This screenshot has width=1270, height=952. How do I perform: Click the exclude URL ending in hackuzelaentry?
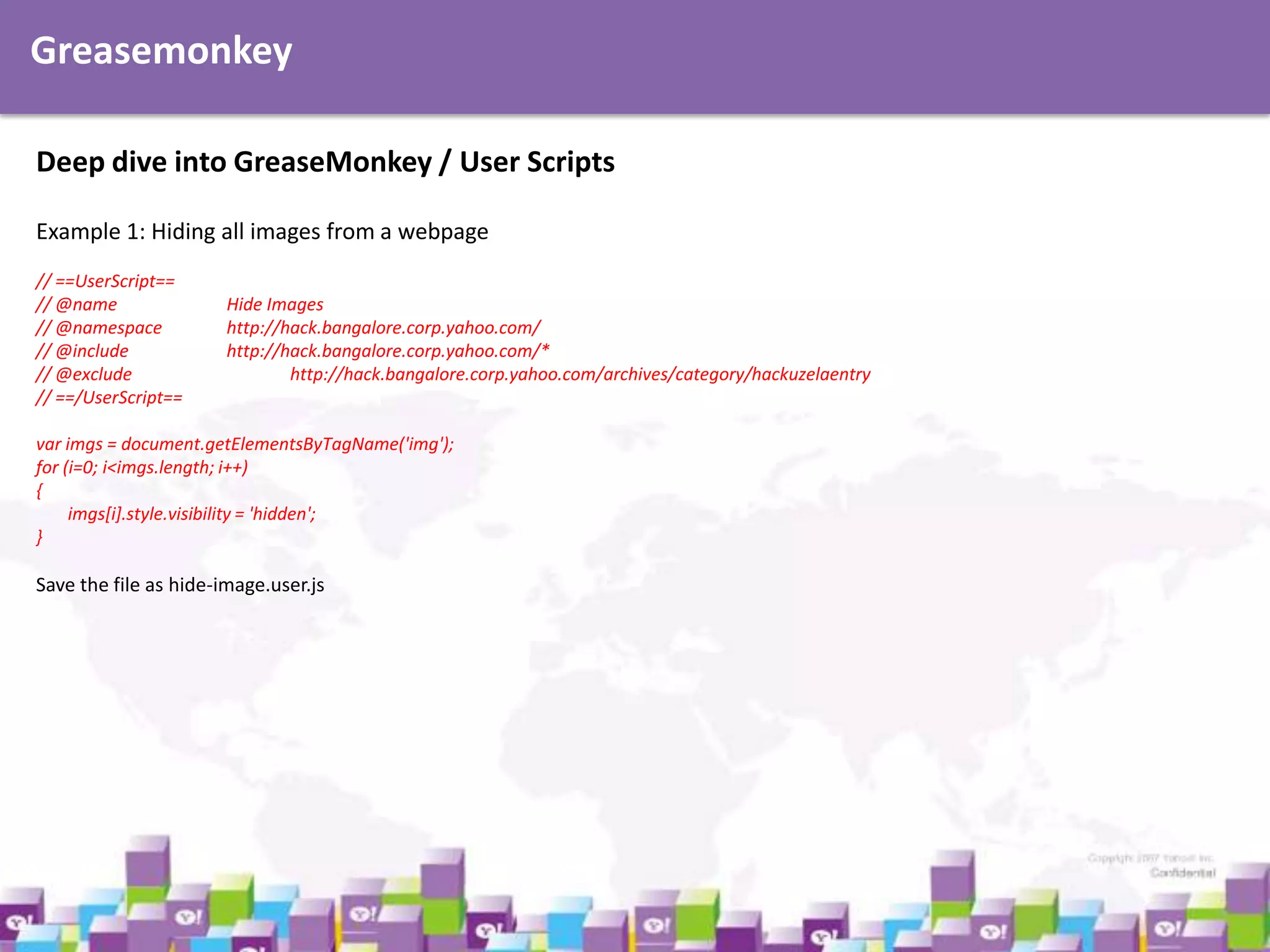pyautogui.click(x=580, y=374)
